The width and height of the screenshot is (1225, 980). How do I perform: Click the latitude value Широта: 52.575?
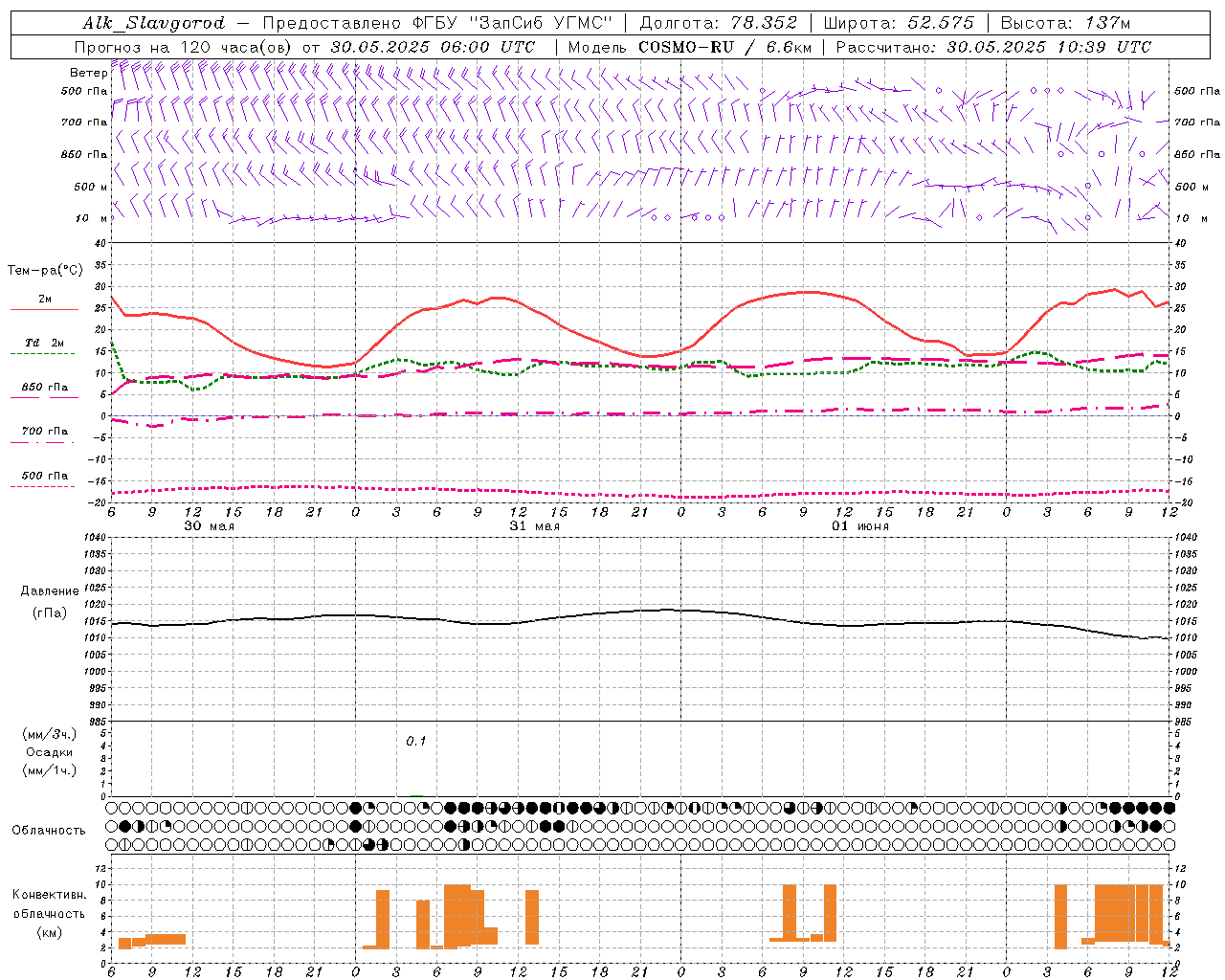coord(899,23)
